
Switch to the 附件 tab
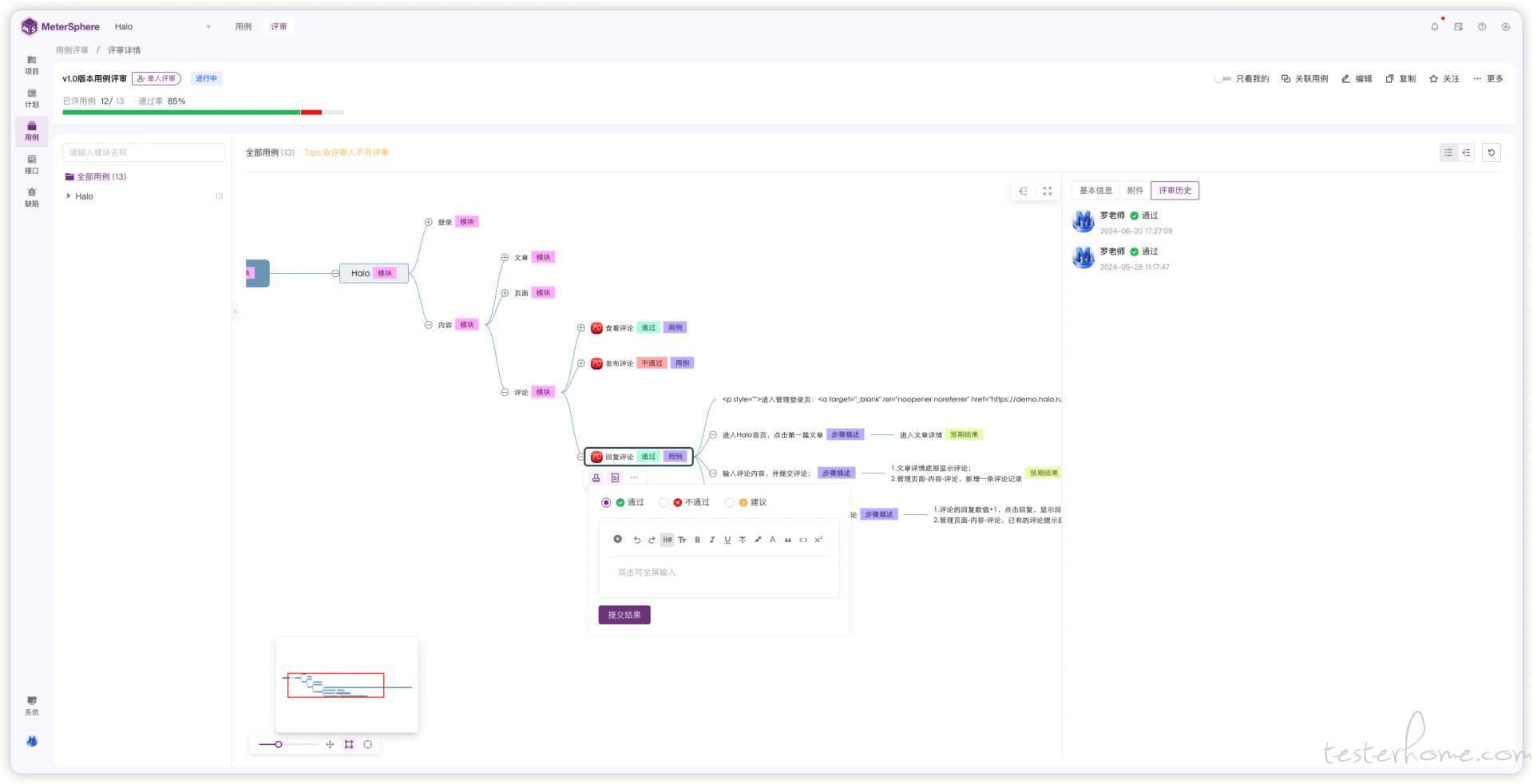[1135, 191]
